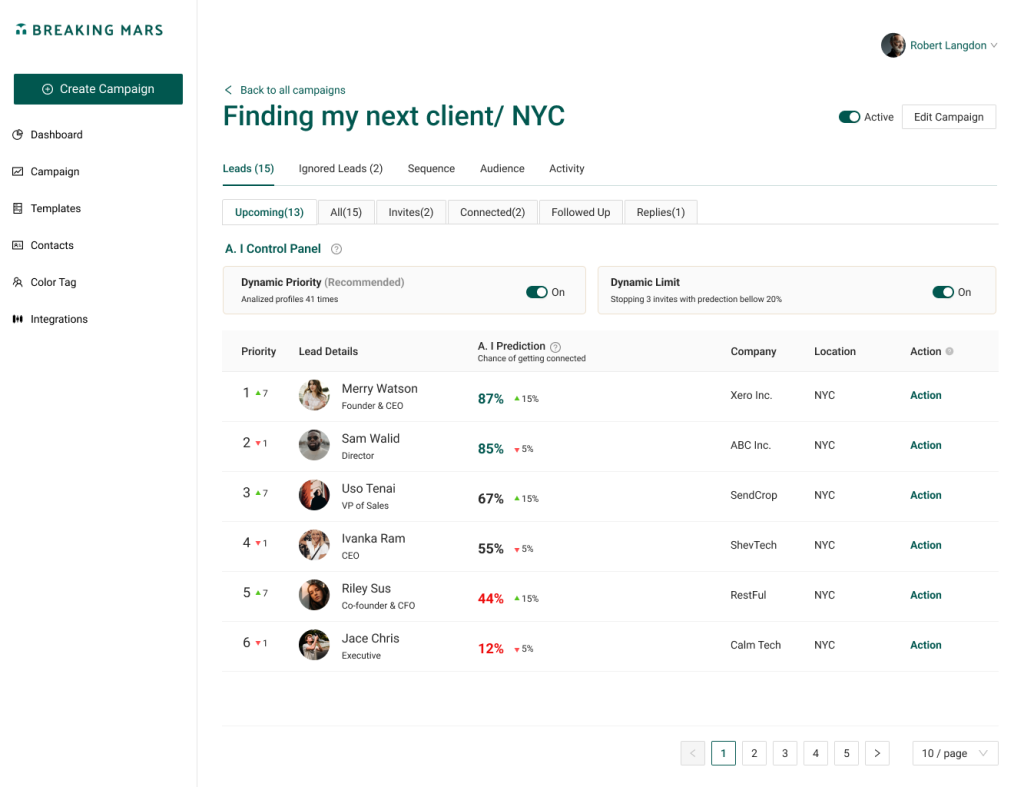Open the Robert Langdon user menu
The image size is (1024, 787).
(939, 45)
